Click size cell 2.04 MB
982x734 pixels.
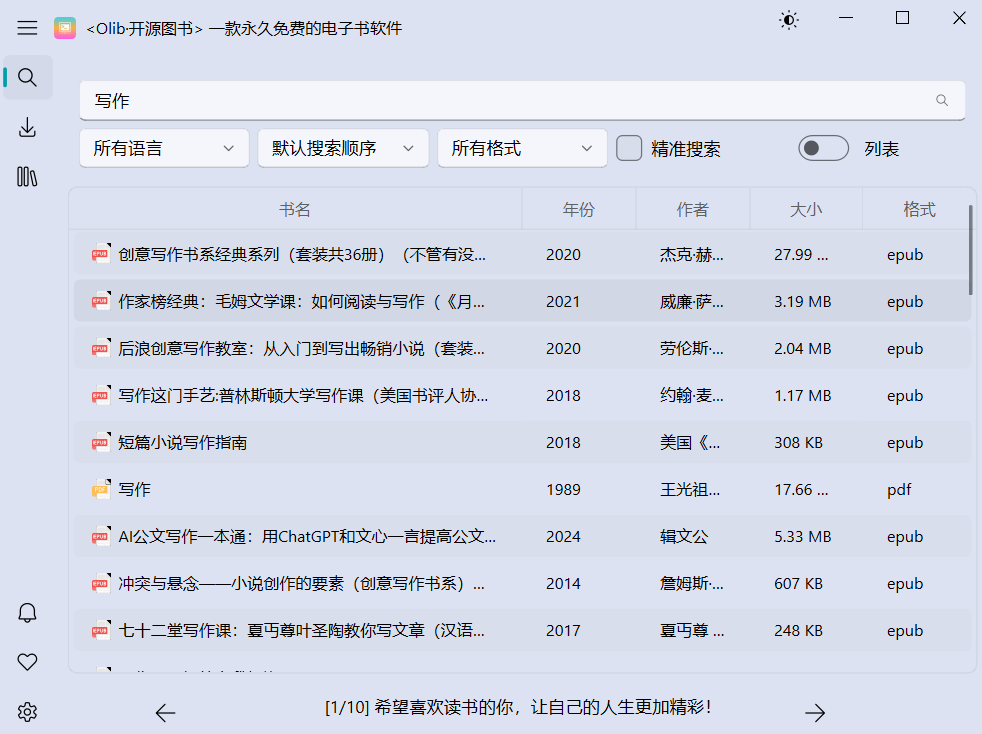pos(802,348)
